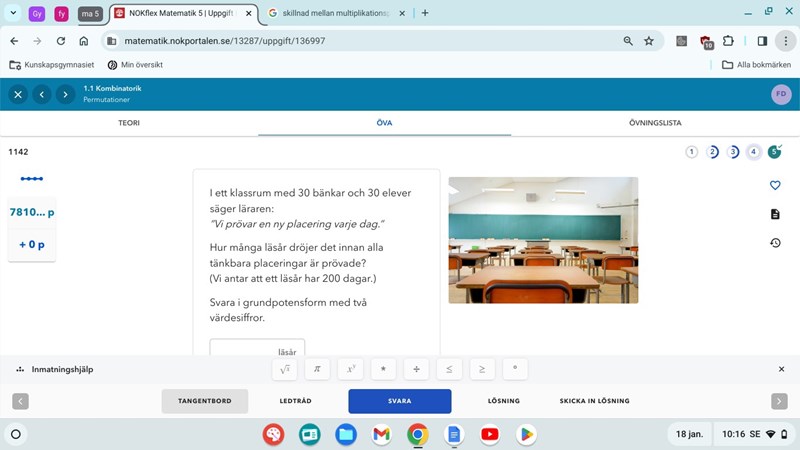Image resolution: width=800 pixels, height=450 pixels.
Task: Click the answer field for läsår
Action: (242, 350)
